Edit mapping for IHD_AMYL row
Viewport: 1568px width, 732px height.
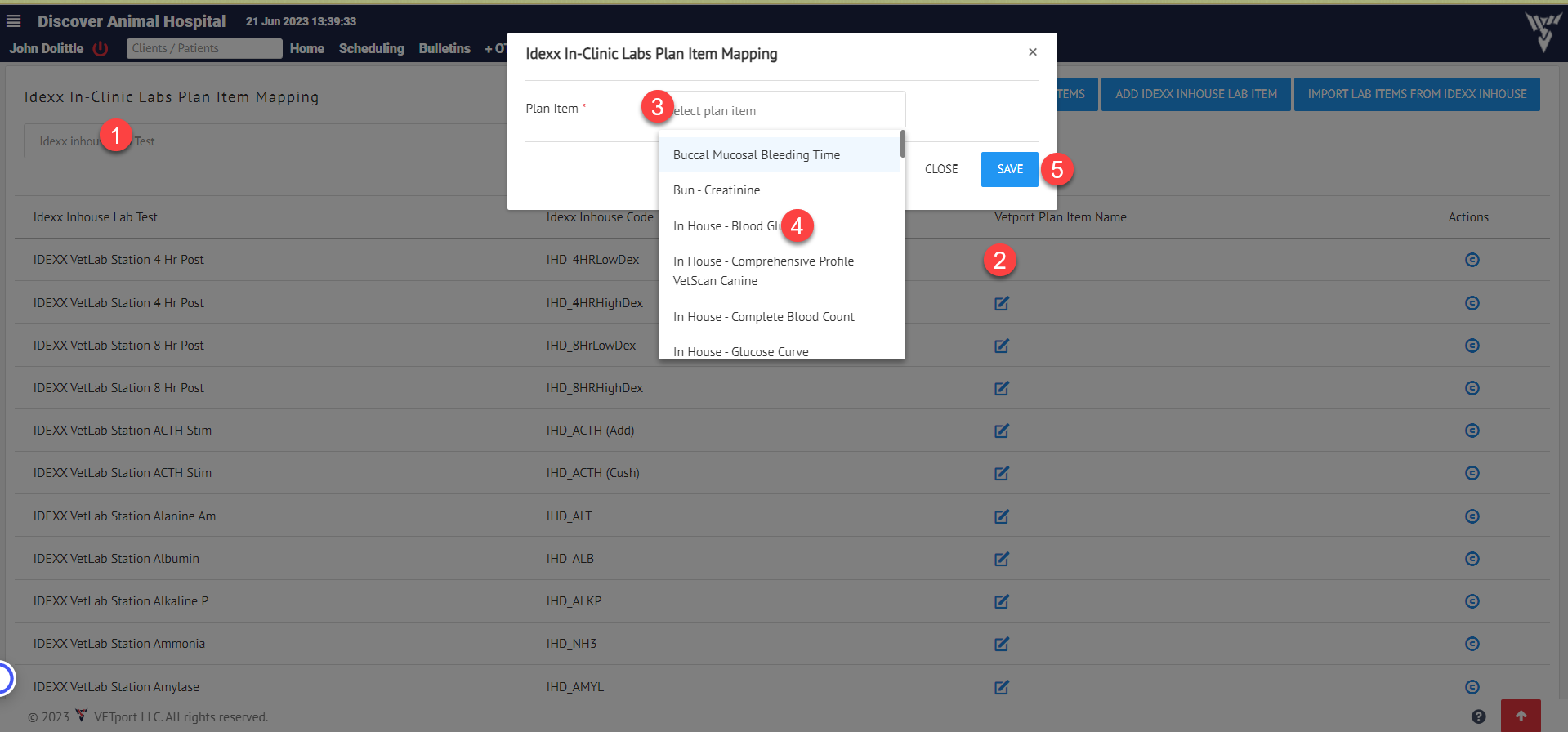tap(1002, 687)
